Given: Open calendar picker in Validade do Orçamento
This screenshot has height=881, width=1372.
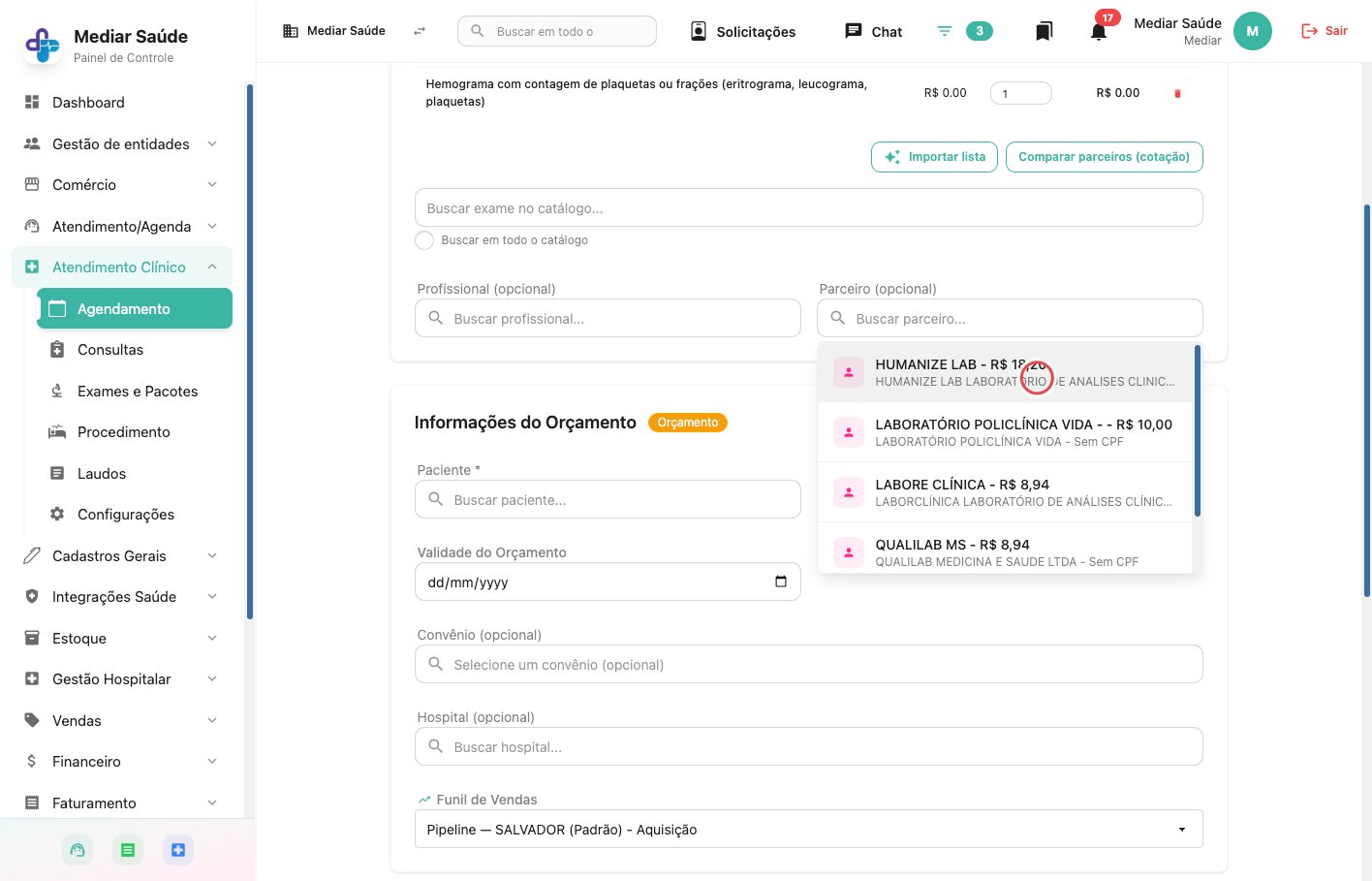Looking at the screenshot, I should pos(781,582).
